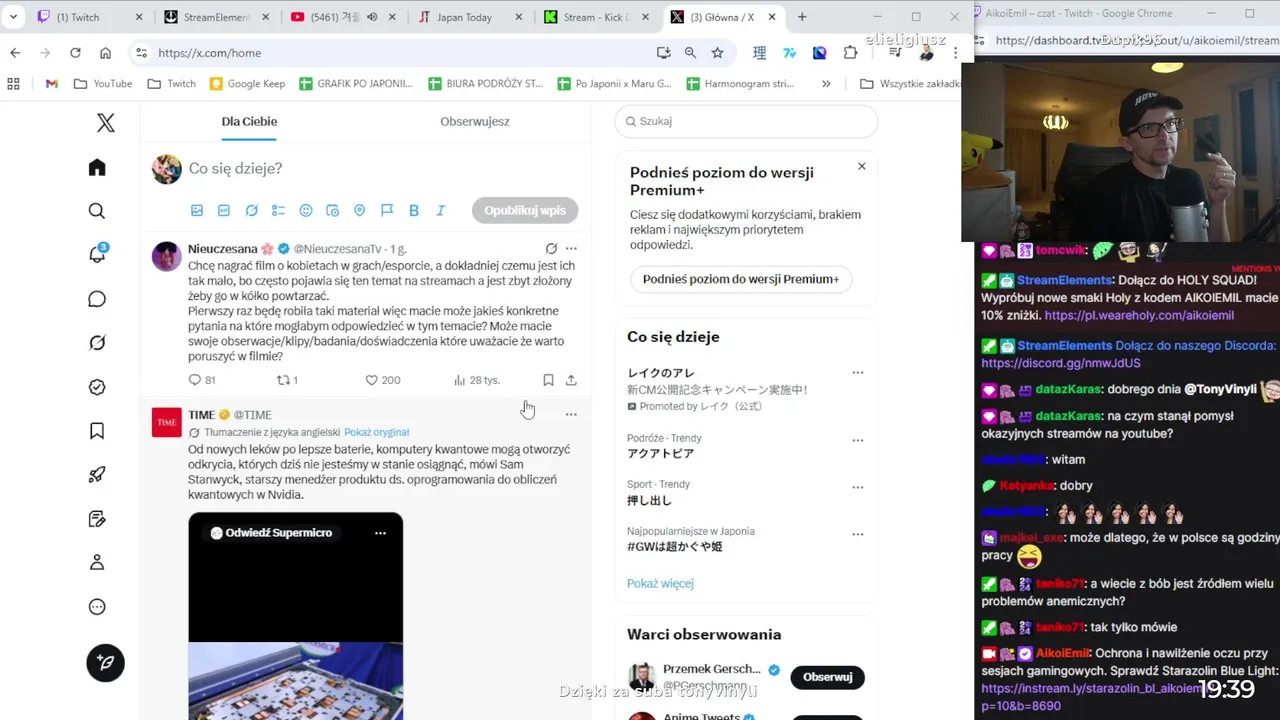
Task: Bookmark Nieuczesana's post
Action: [548, 380]
